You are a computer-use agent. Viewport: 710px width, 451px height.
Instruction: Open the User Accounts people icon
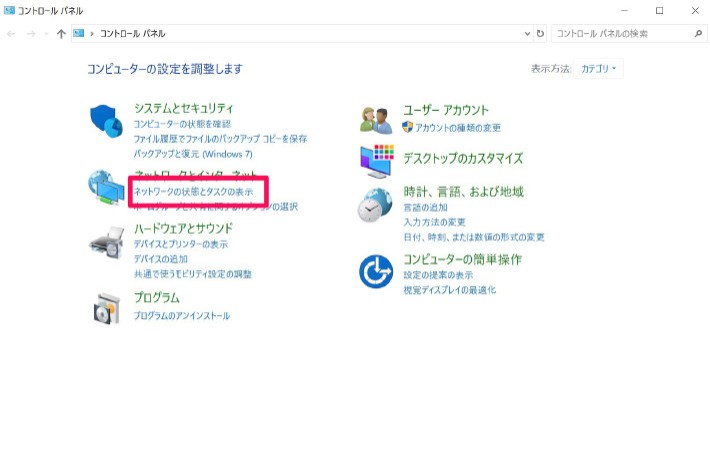coord(376,120)
